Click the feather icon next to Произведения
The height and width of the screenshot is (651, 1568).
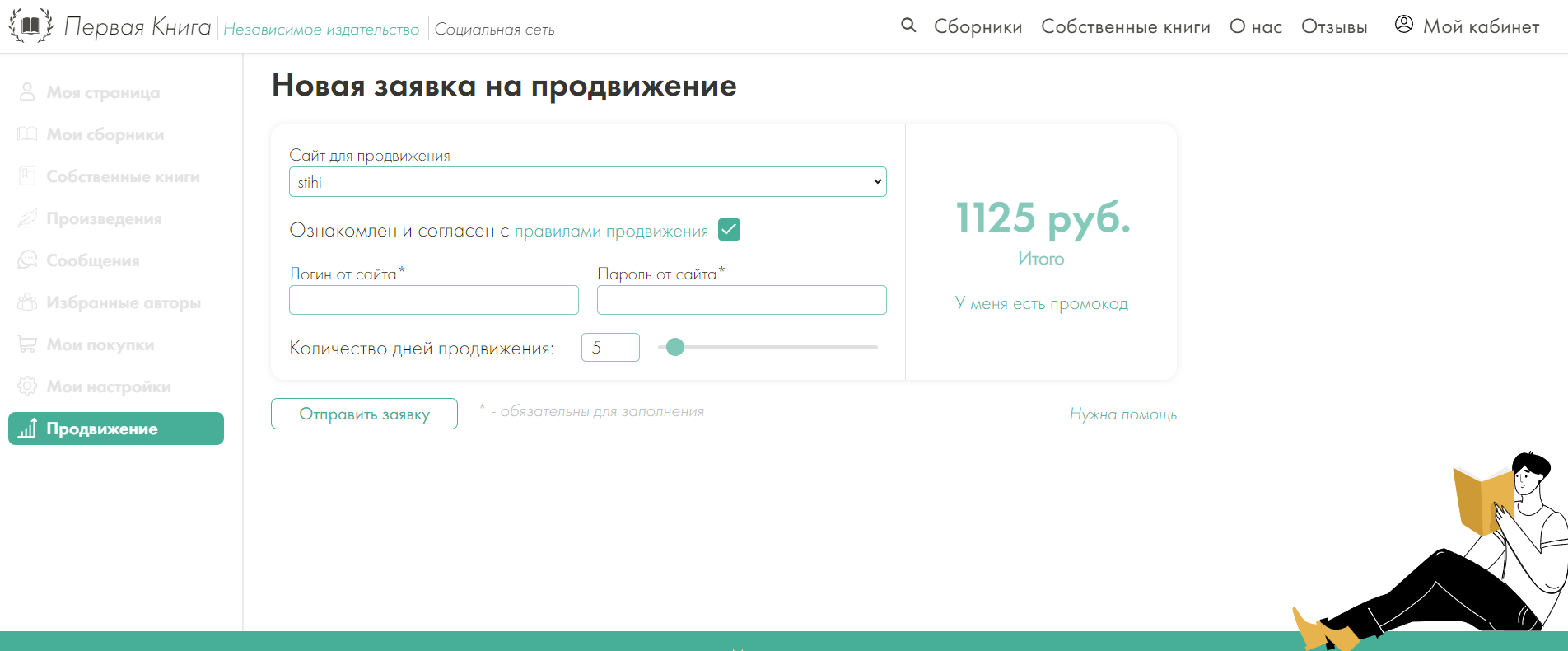(27, 218)
